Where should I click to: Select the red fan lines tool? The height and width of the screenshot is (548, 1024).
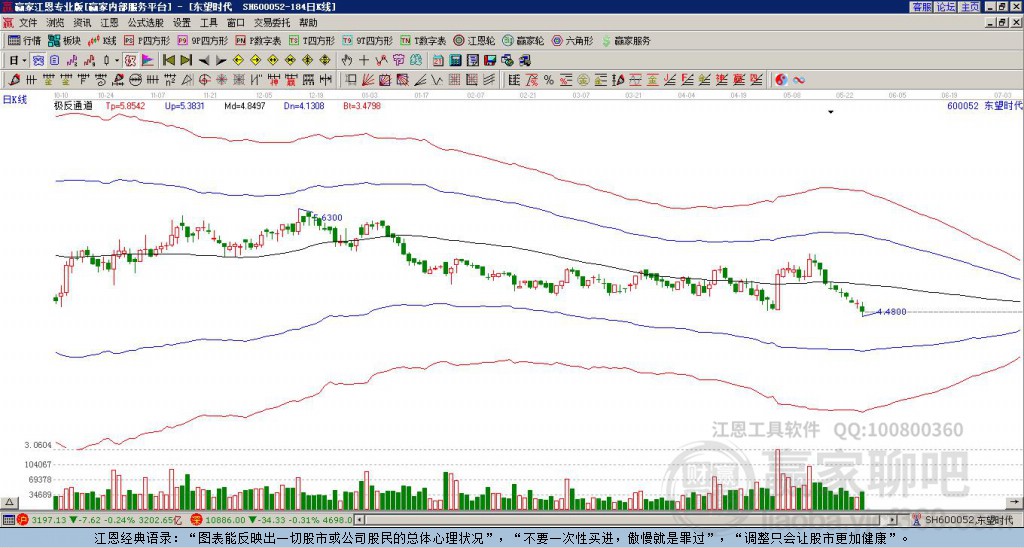[367, 80]
